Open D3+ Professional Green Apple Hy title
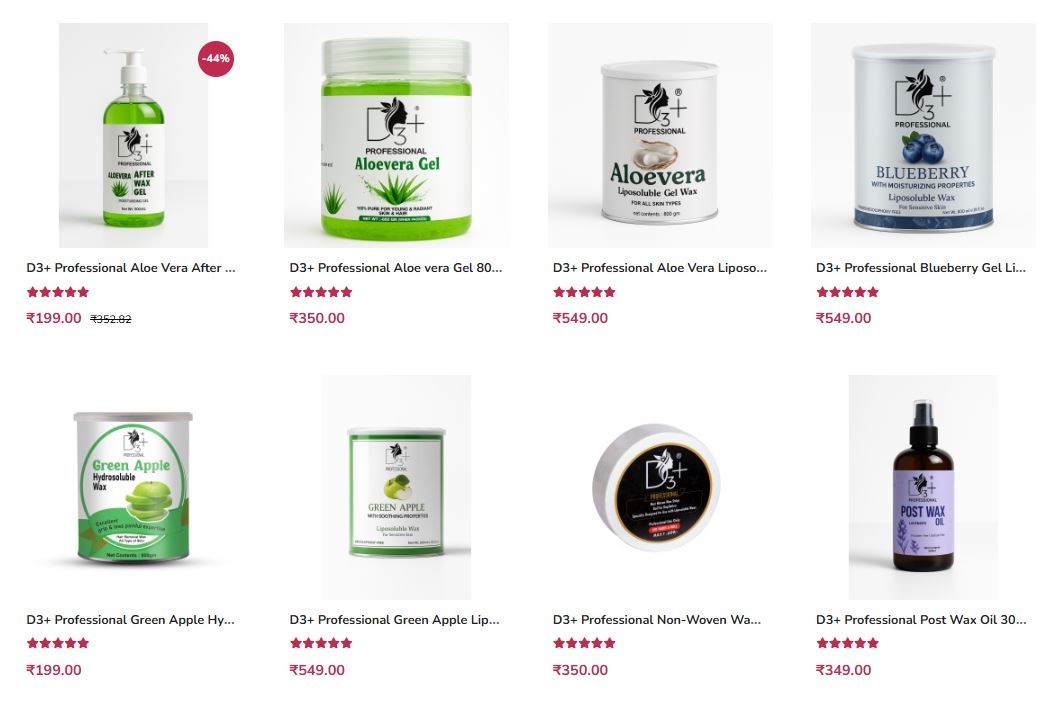Viewport: 1062px width, 712px height. click(130, 619)
